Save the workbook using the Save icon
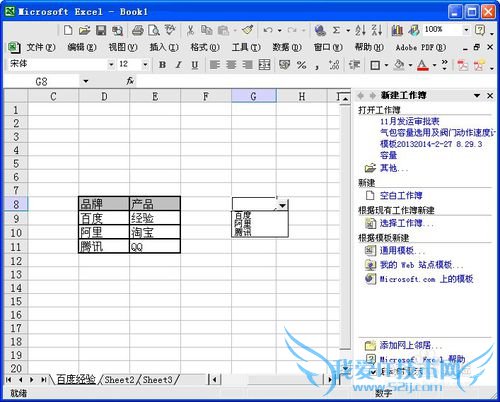Image resolution: width=500 pixels, height=402 pixels. (101, 30)
